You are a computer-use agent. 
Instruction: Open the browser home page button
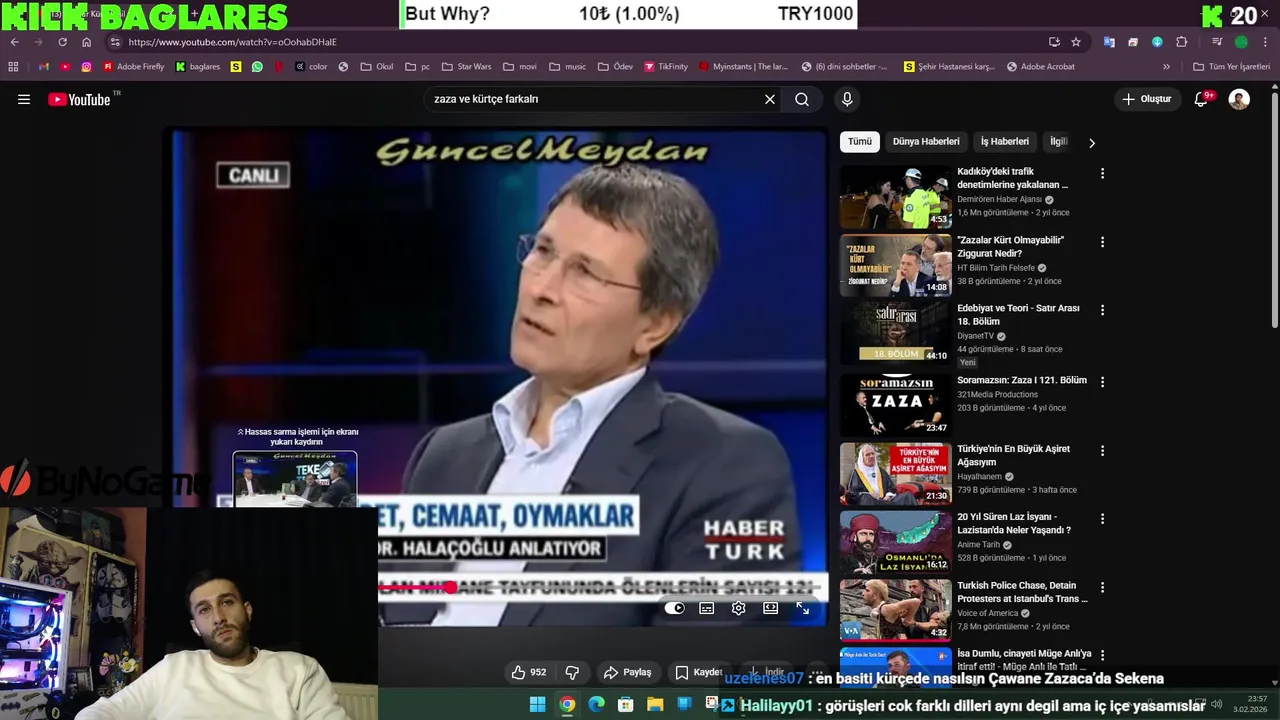[x=86, y=42]
